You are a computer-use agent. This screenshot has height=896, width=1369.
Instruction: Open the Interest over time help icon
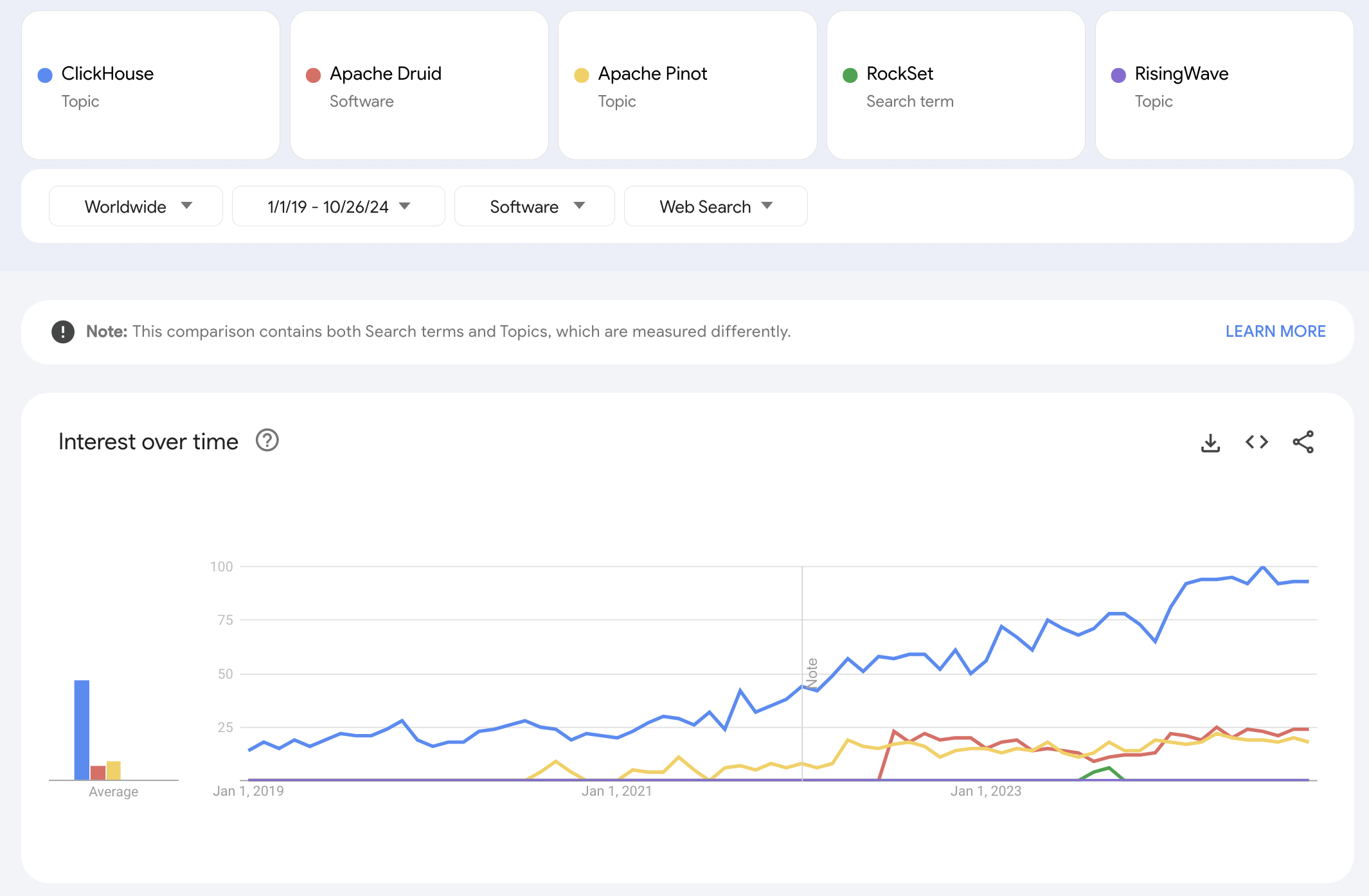click(x=267, y=441)
